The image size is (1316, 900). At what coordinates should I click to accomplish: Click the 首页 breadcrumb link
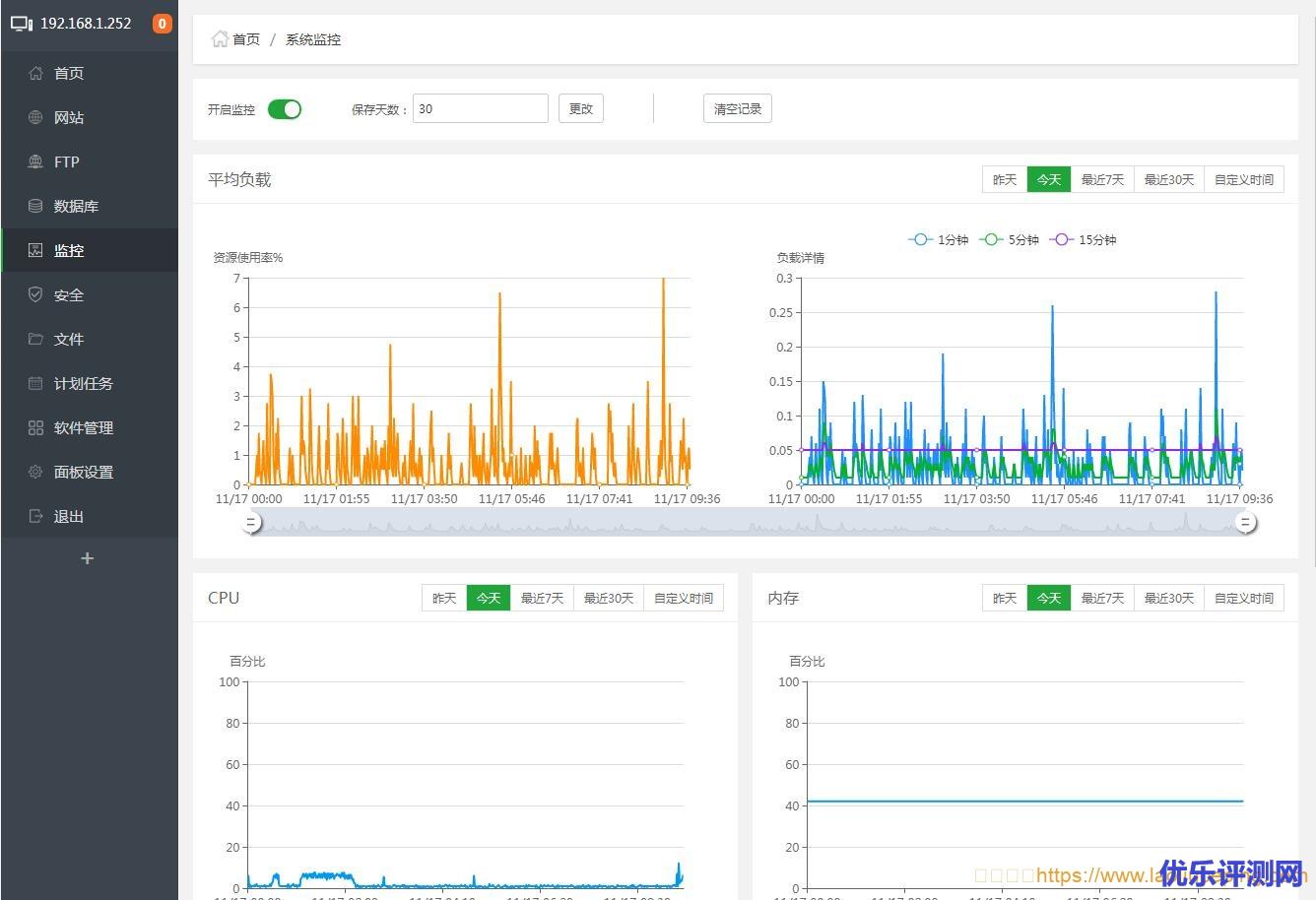[246, 39]
